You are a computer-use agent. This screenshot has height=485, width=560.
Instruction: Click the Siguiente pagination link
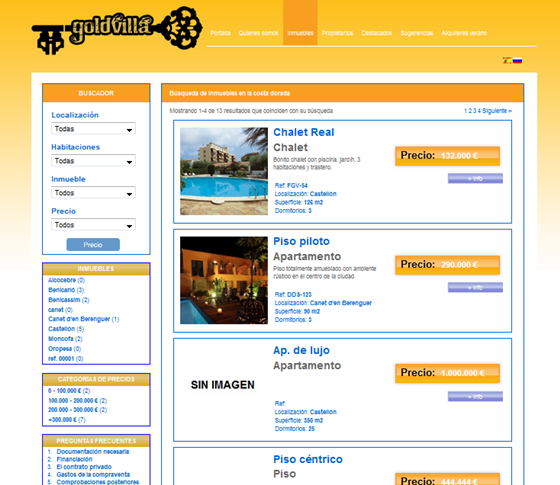(497, 111)
